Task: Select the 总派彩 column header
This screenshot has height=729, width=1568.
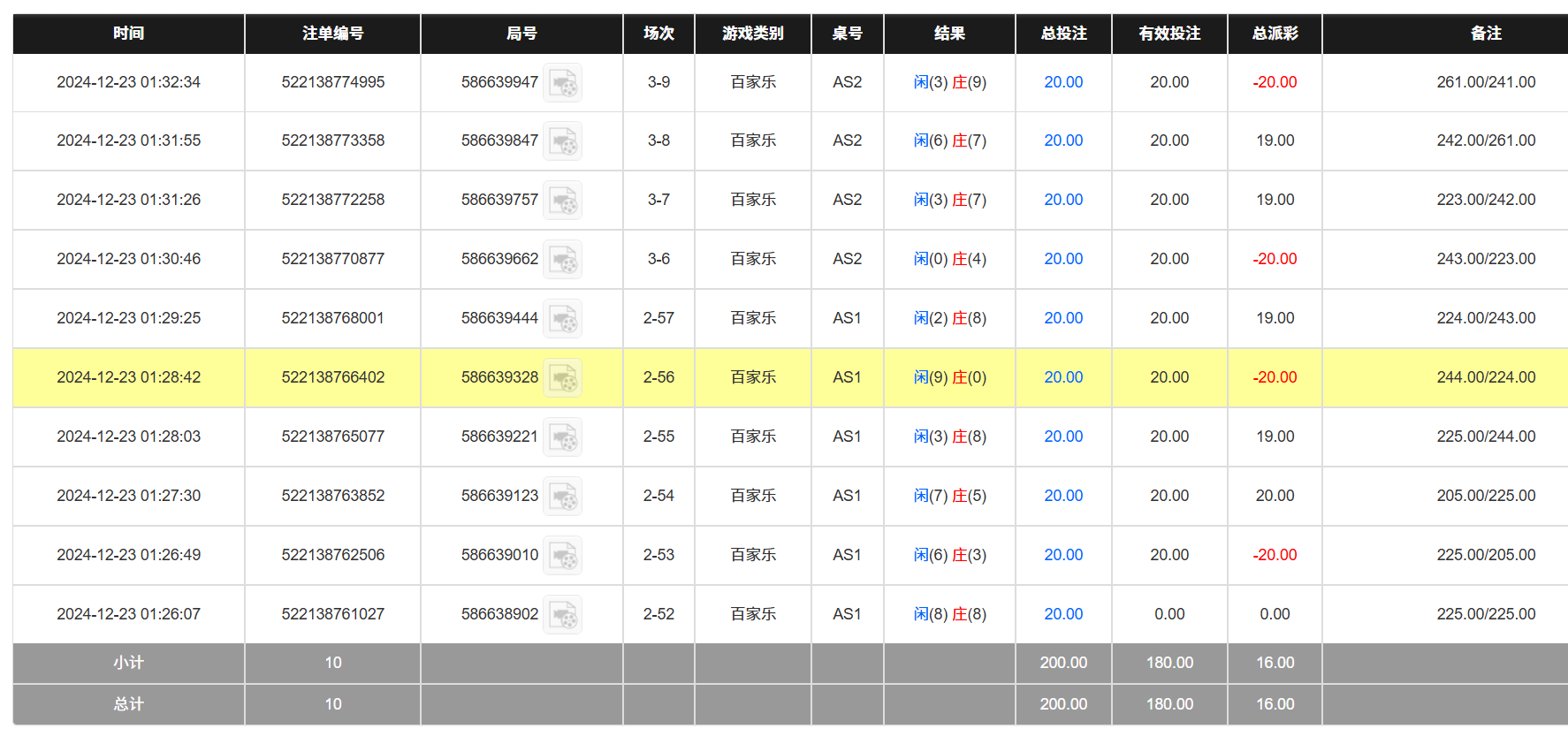Action: pyautogui.click(x=1275, y=34)
